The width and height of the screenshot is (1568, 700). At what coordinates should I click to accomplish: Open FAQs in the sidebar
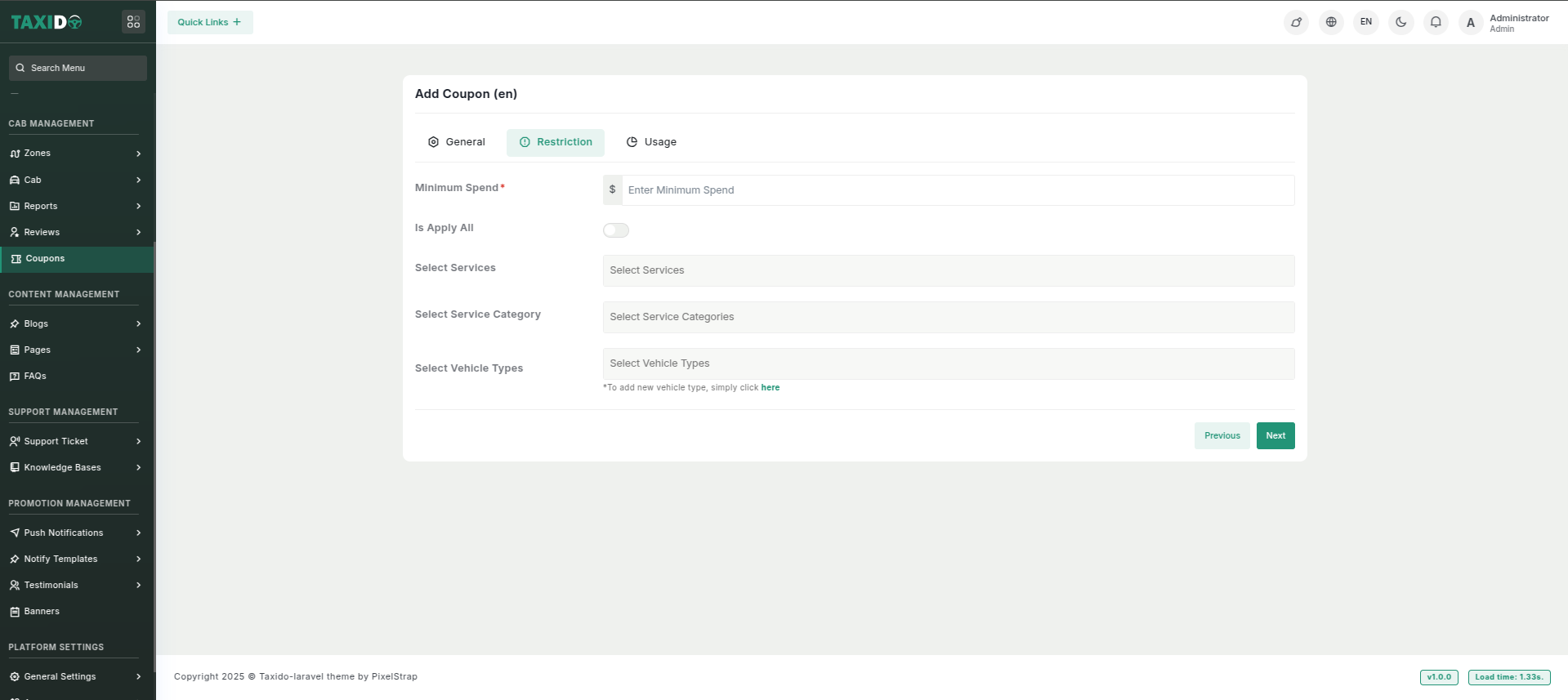point(35,376)
